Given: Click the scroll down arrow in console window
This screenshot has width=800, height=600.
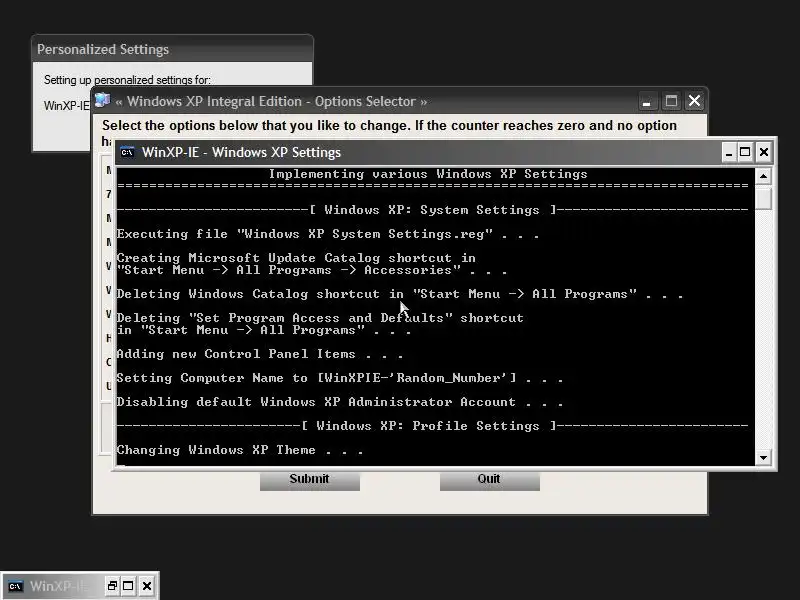Looking at the screenshot, I should point(763,458).
